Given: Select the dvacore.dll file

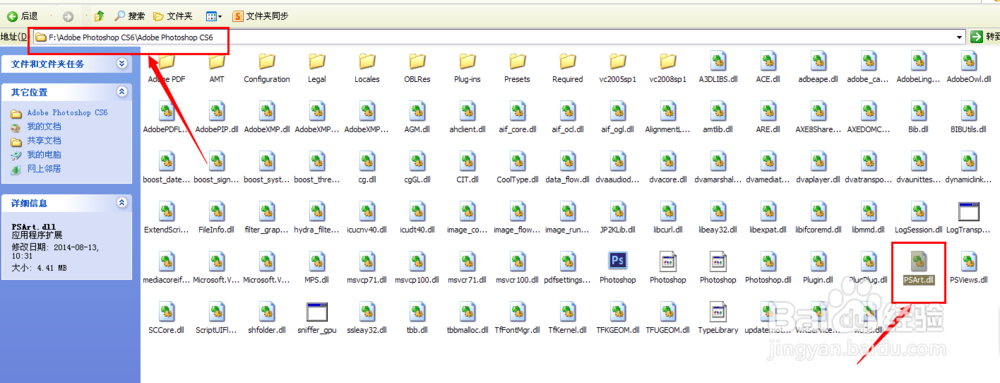Looking at the screenshot, I should click(667, 168).
